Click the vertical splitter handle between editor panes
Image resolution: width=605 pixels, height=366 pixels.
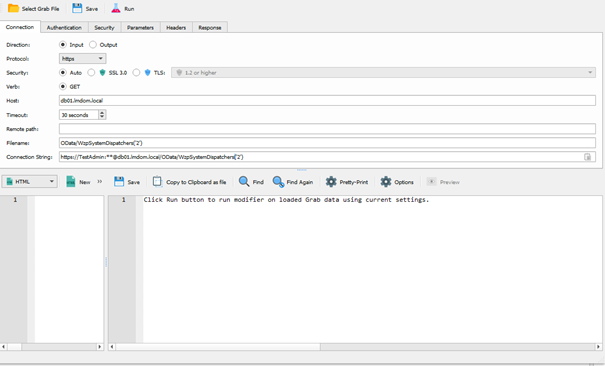[x=106, y=262]
